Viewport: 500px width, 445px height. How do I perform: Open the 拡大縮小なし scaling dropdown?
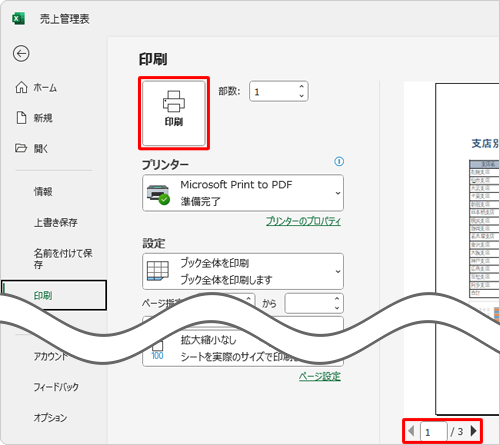click(x=243, y=349)
